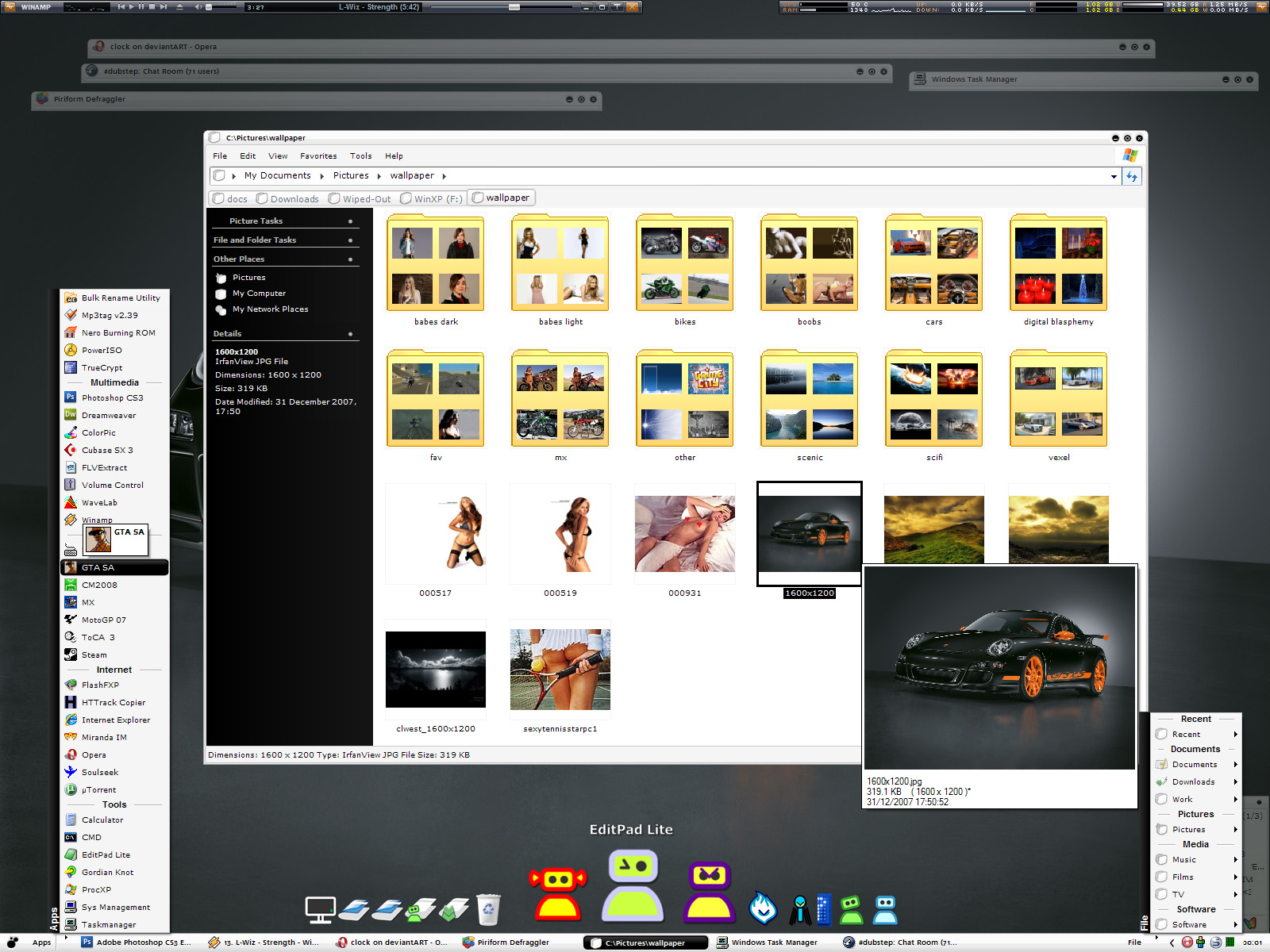The image size is (1270, 952).
Task: Expand the arrow after wallpaper breadcrumb
Action: click(444, 176)
